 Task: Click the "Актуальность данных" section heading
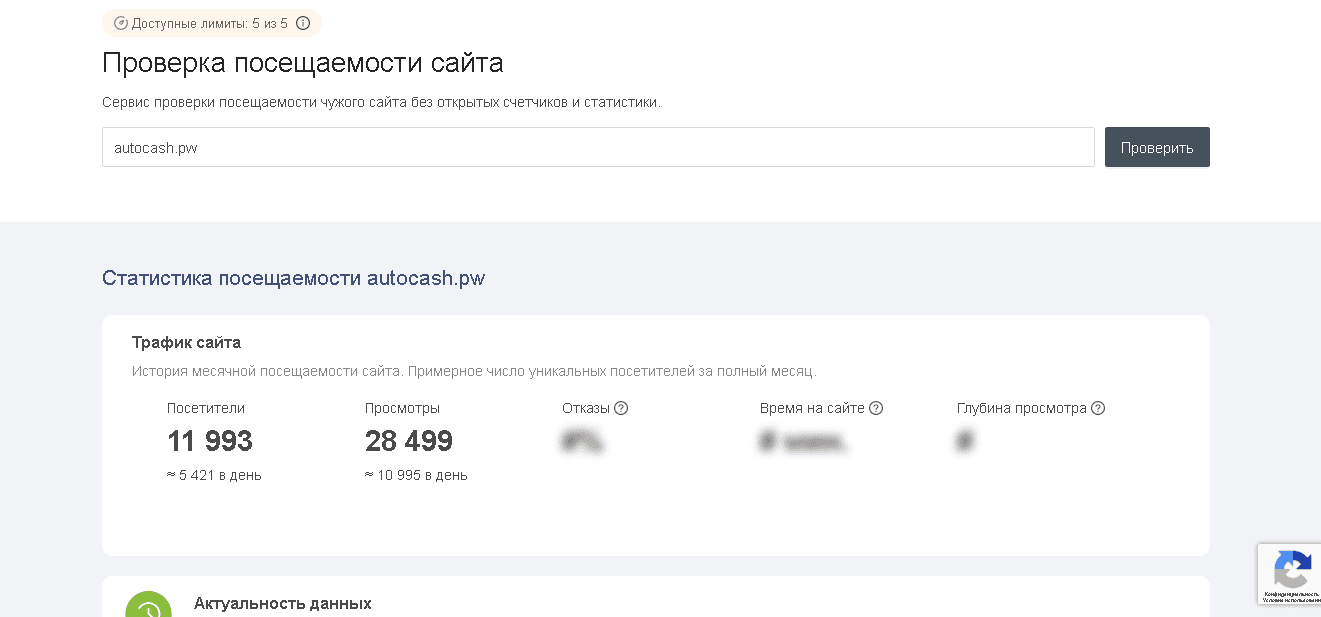click(283, 604)
